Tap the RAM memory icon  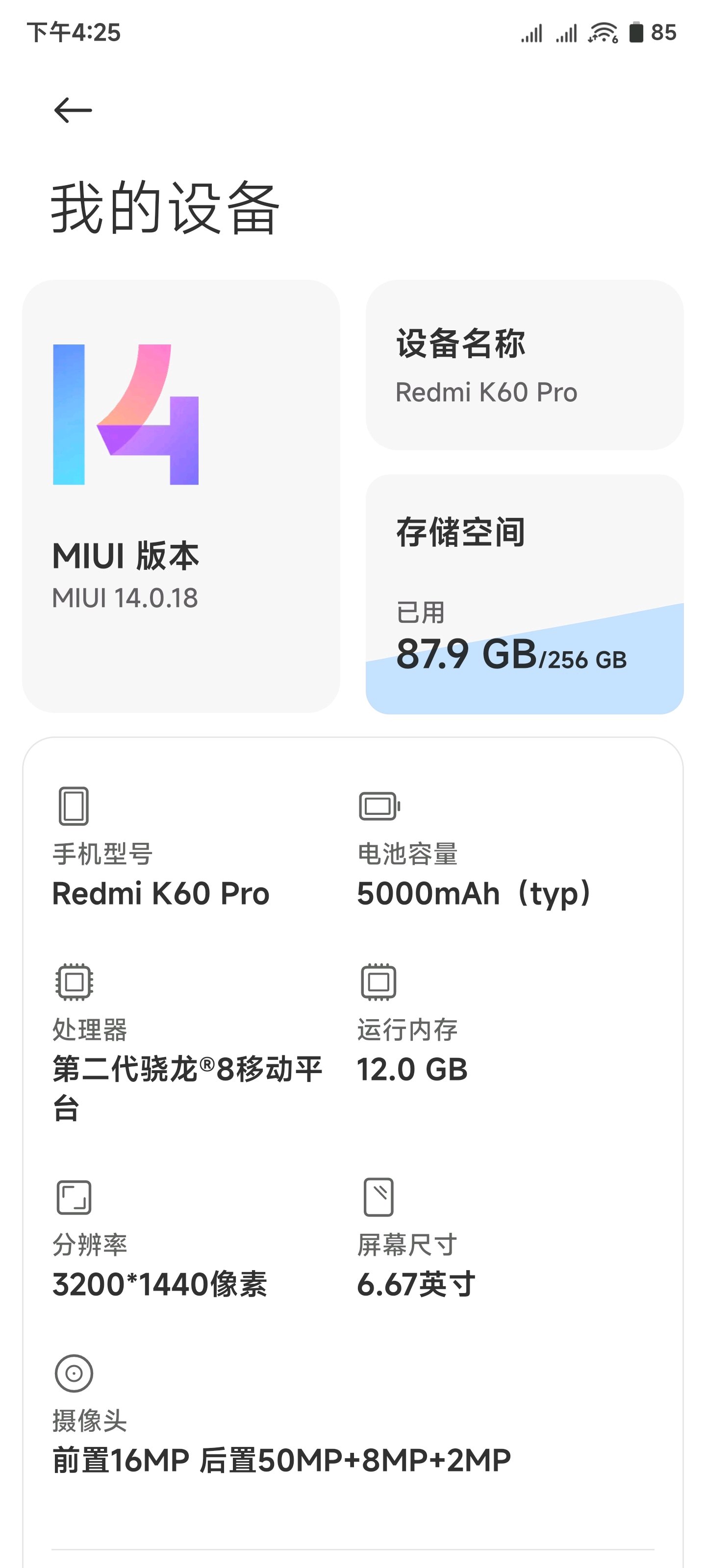point(378,982)
